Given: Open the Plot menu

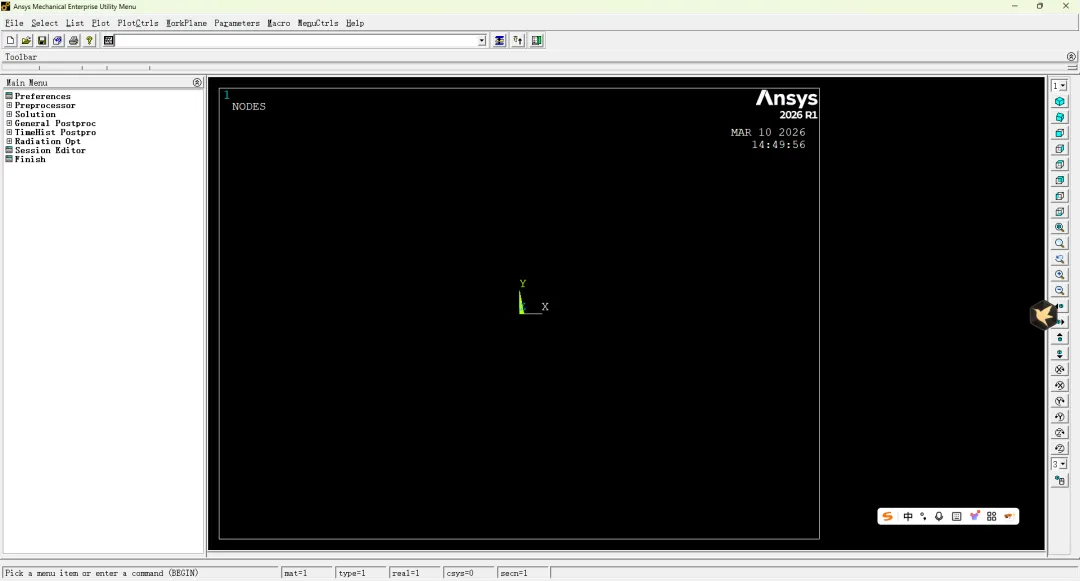Looking at the screenshot, I should (101, 23).
